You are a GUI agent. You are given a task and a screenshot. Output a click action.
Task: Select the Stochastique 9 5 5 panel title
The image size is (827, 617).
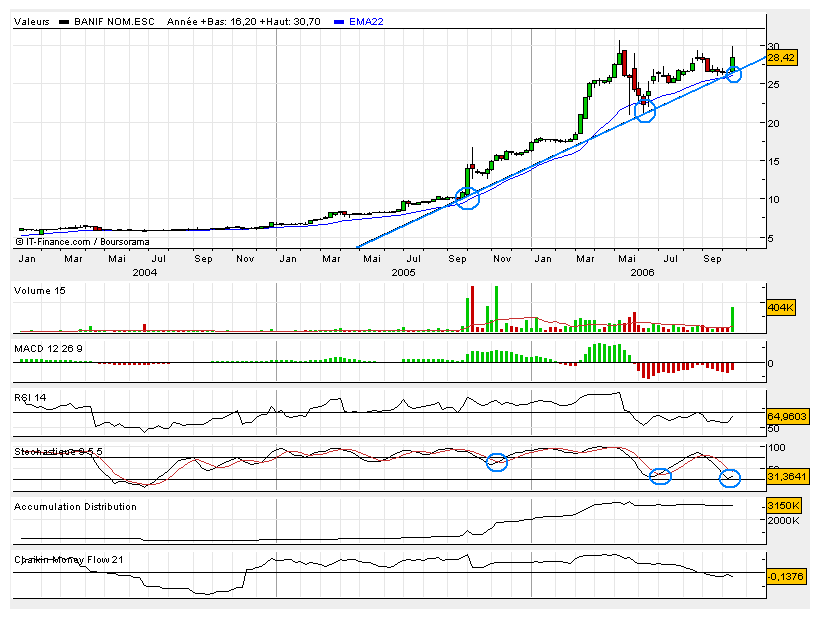coord(59,451)
